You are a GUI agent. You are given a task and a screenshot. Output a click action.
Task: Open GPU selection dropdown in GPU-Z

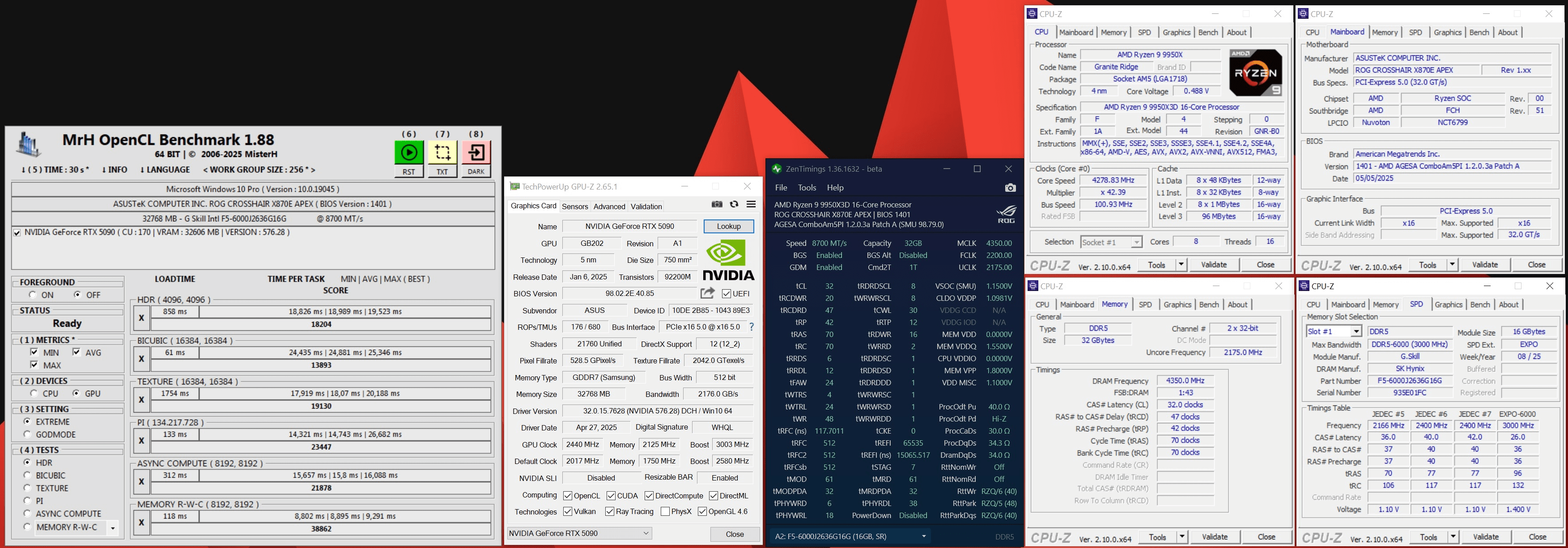(646, 533)
